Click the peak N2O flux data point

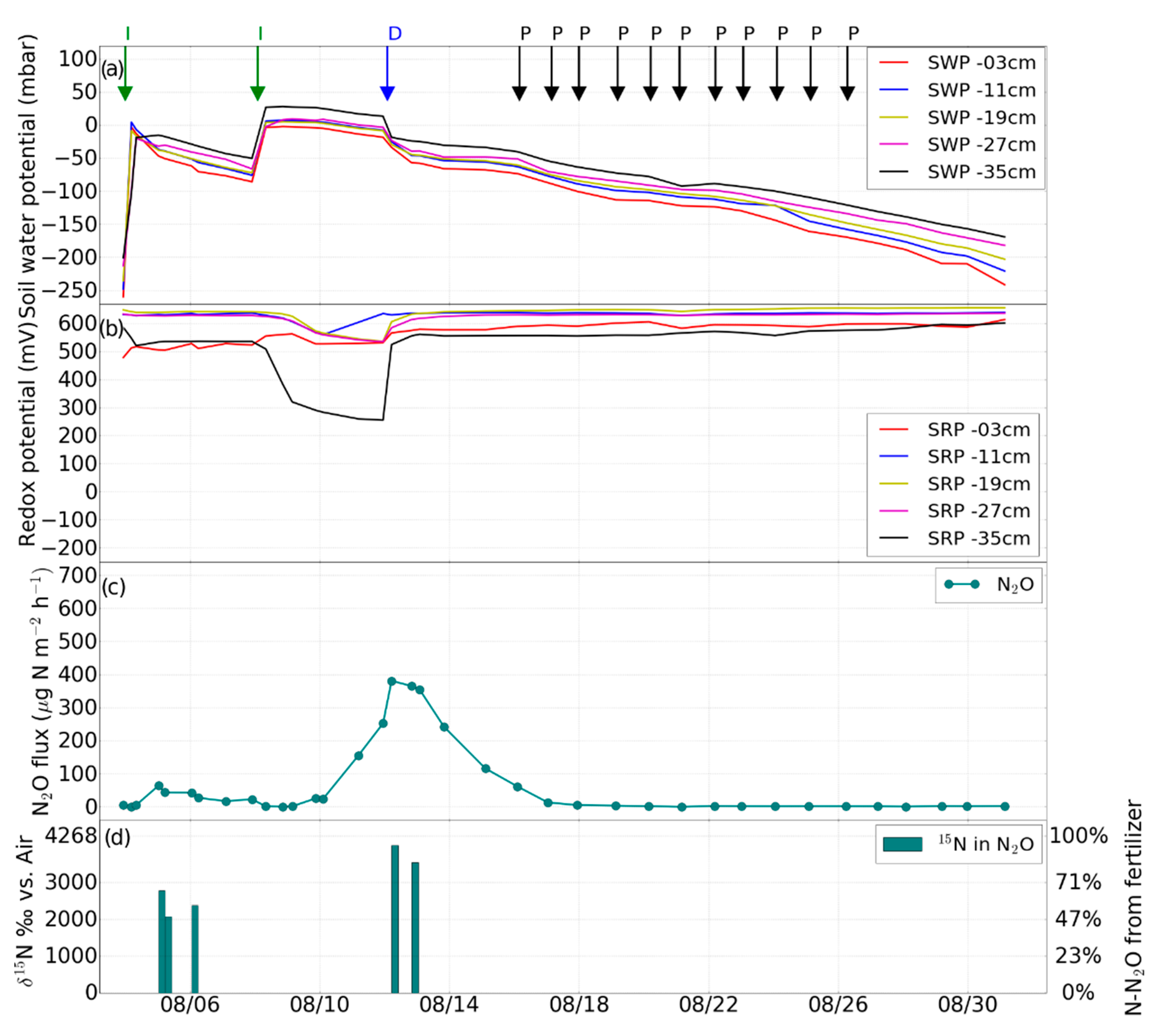(x=392, y=681)
